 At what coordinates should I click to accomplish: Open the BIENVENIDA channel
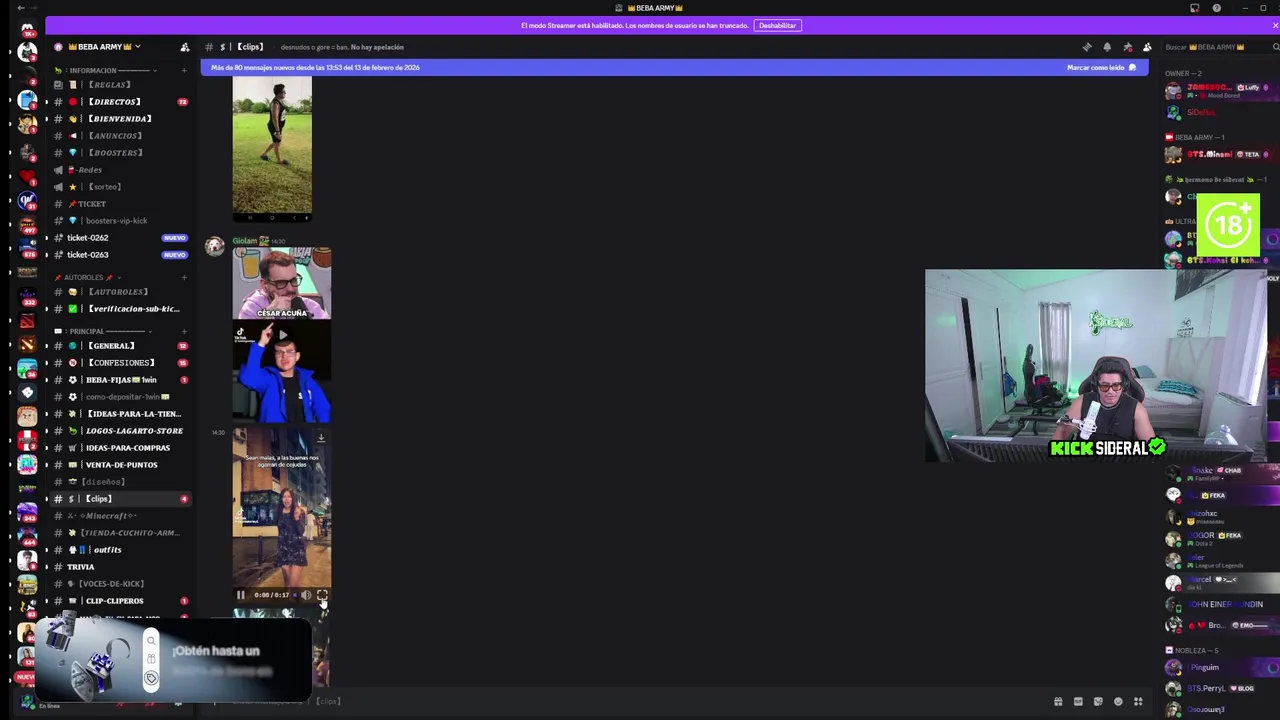click(x=120, y=119)
